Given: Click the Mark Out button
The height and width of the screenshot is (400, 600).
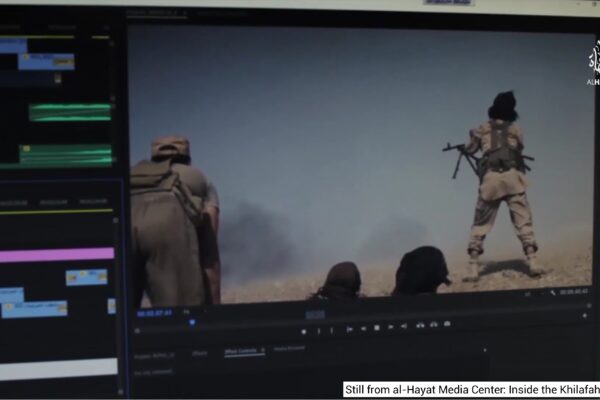Looking at the screenshot, I should (x=332, y=331).
